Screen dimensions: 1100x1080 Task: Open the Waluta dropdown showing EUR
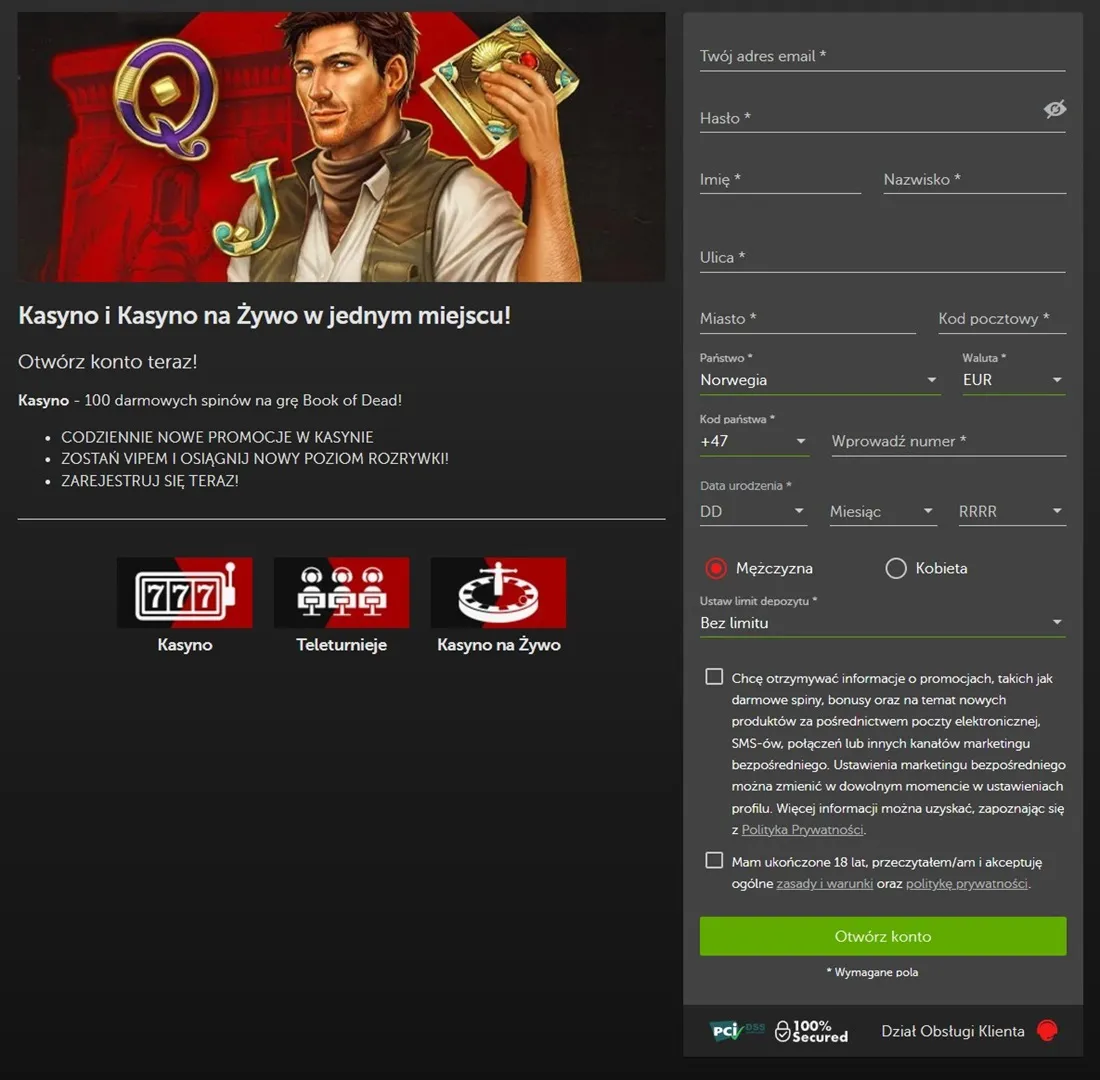click(x=1014, y=380)
